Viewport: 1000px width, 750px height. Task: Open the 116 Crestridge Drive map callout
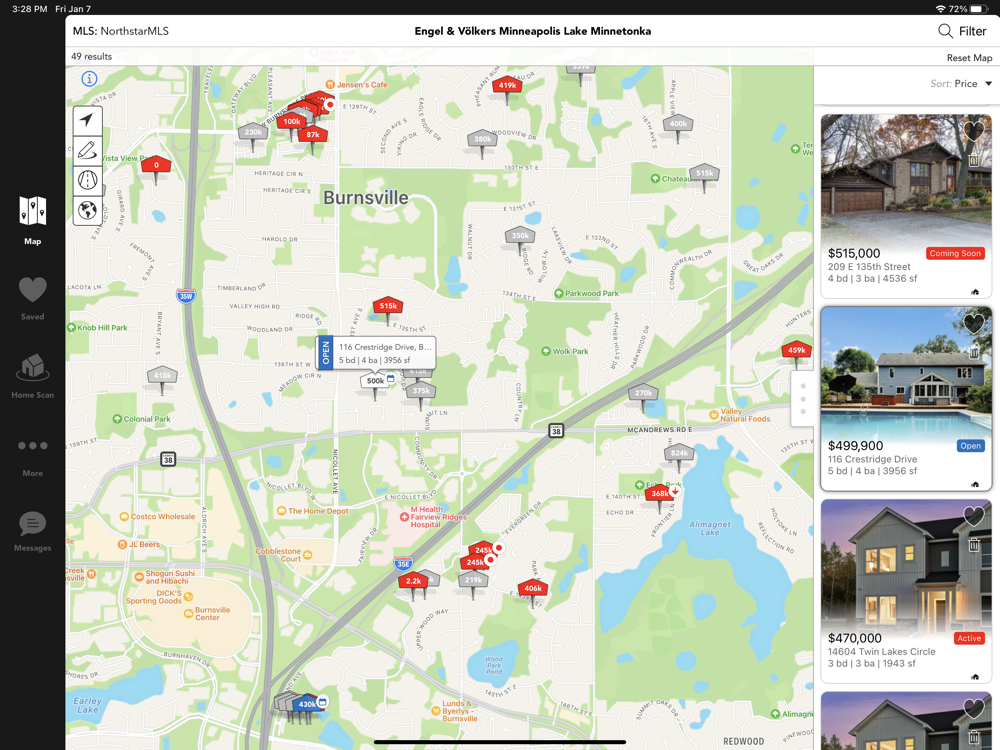[x=376, y=353]
